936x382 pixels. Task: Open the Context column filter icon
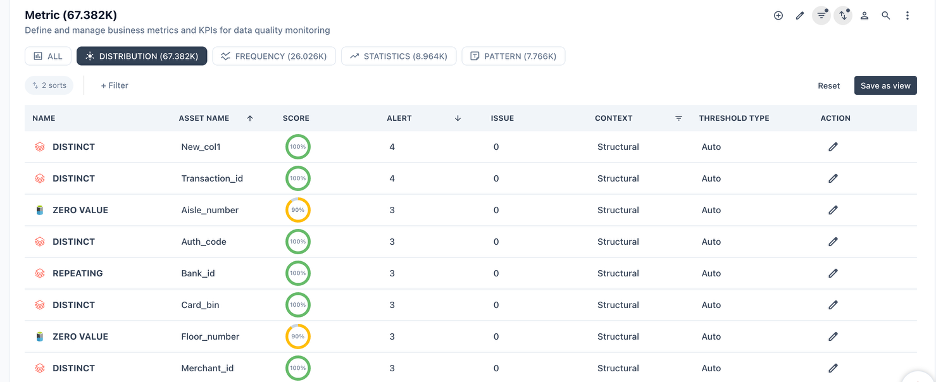pyautogui.click(x=678, y=118)
